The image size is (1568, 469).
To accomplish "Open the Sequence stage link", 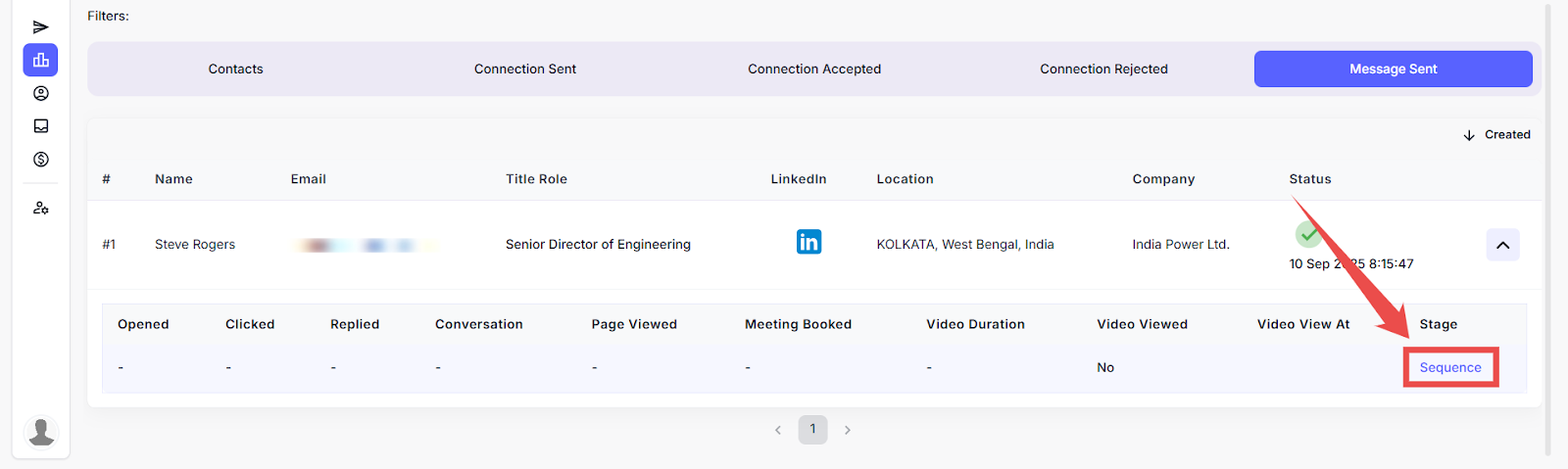I will tap(1450, 368).
